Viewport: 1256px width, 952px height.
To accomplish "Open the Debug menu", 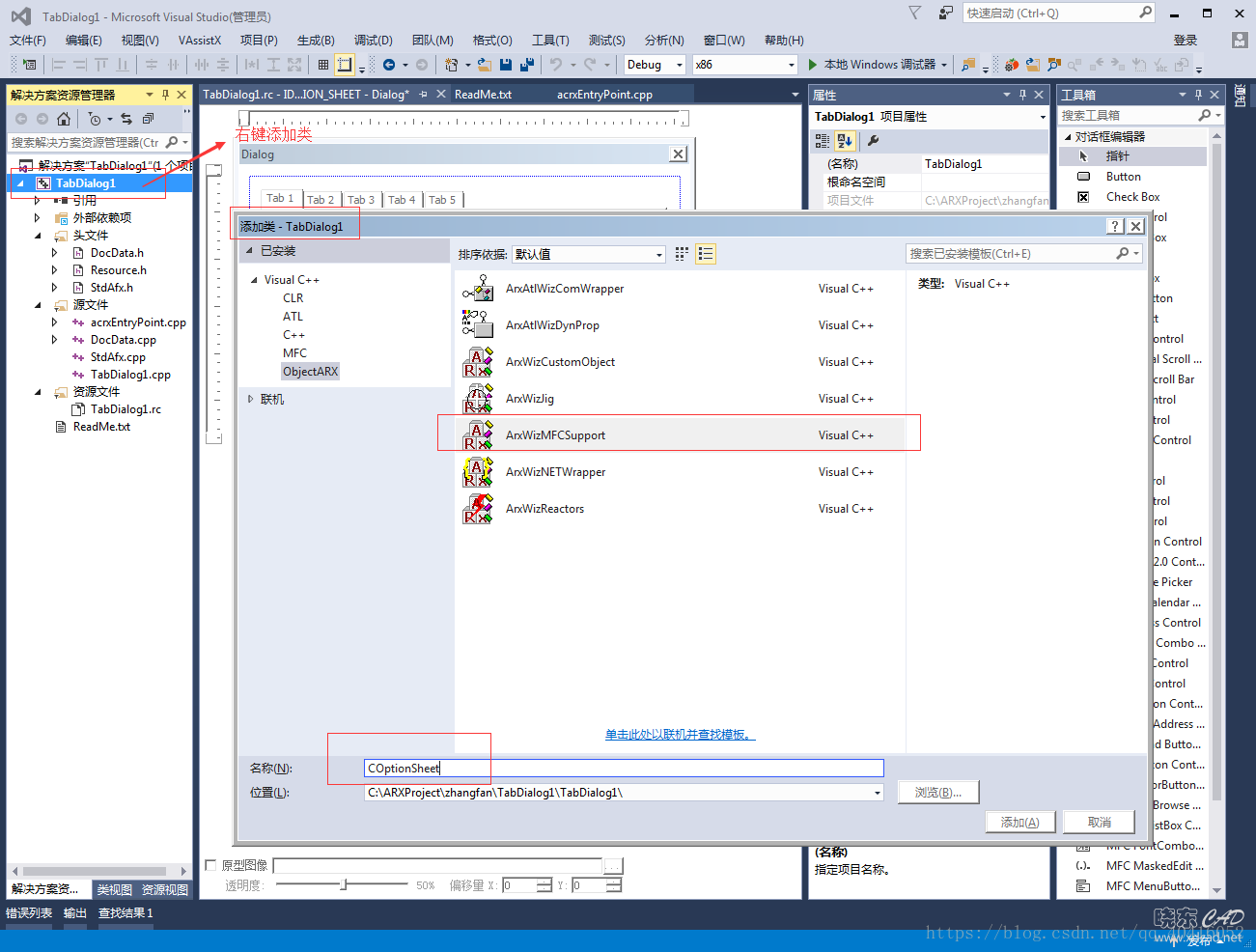I will [373, 40].
